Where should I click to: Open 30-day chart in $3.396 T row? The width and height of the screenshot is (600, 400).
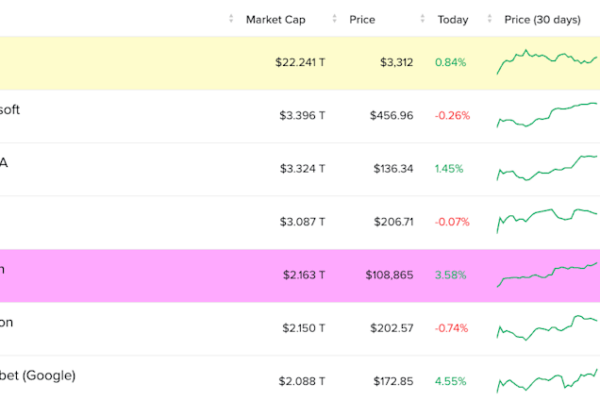click(547, 115)
